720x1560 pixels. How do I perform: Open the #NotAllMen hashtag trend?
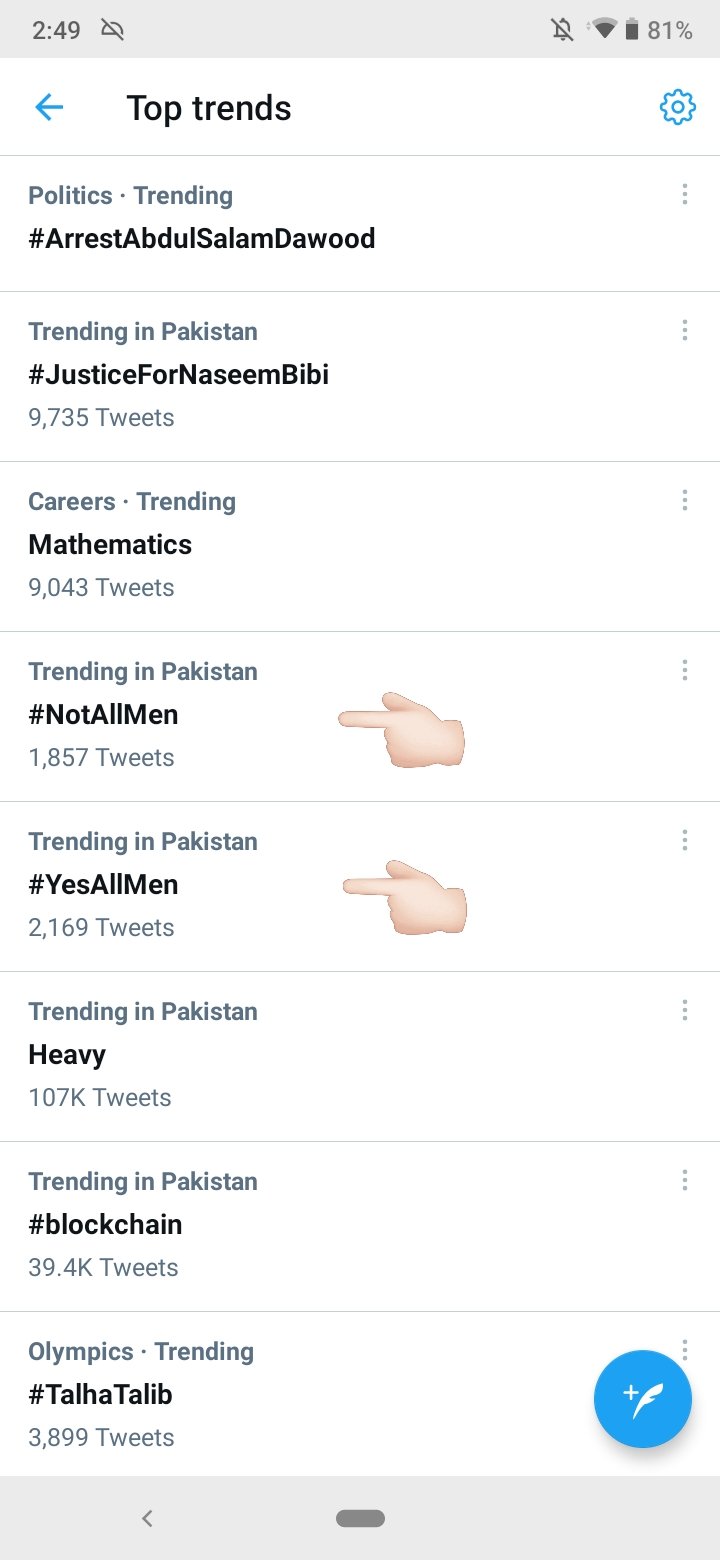coord(360,717)
